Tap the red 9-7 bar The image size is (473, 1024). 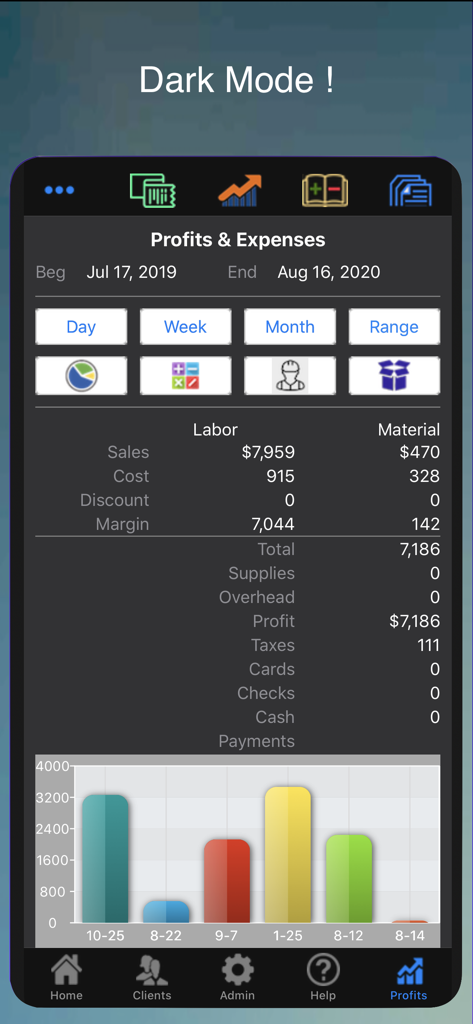coord(227,881)
